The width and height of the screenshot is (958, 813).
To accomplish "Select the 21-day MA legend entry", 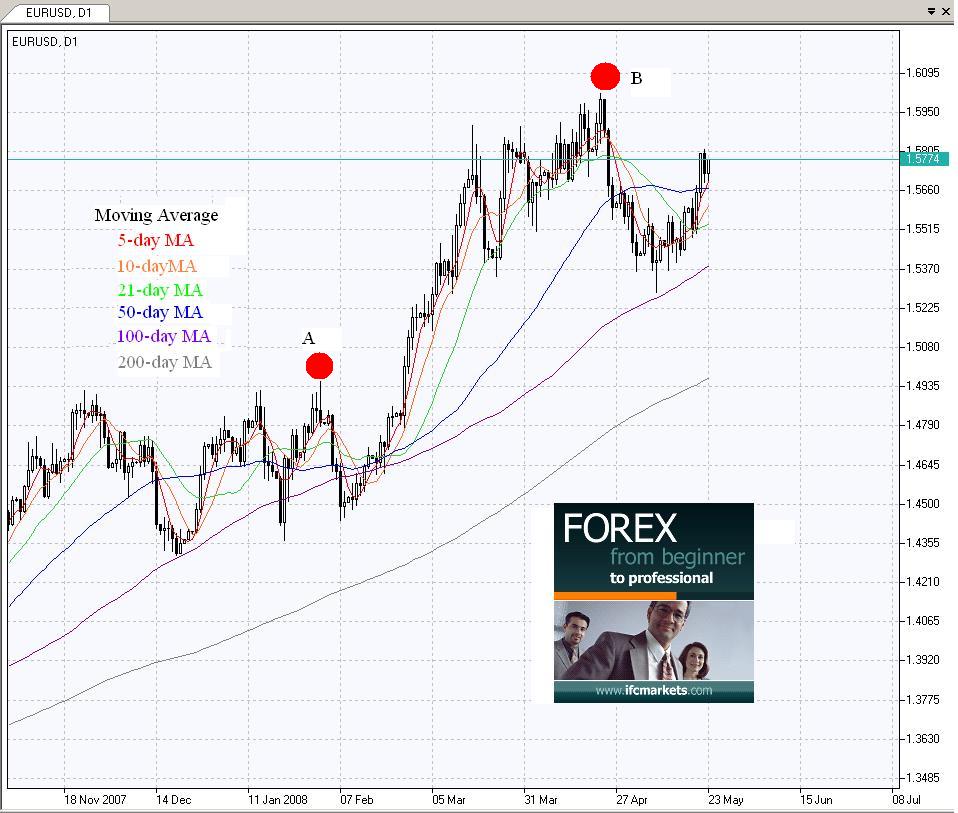I will point(160,290).
